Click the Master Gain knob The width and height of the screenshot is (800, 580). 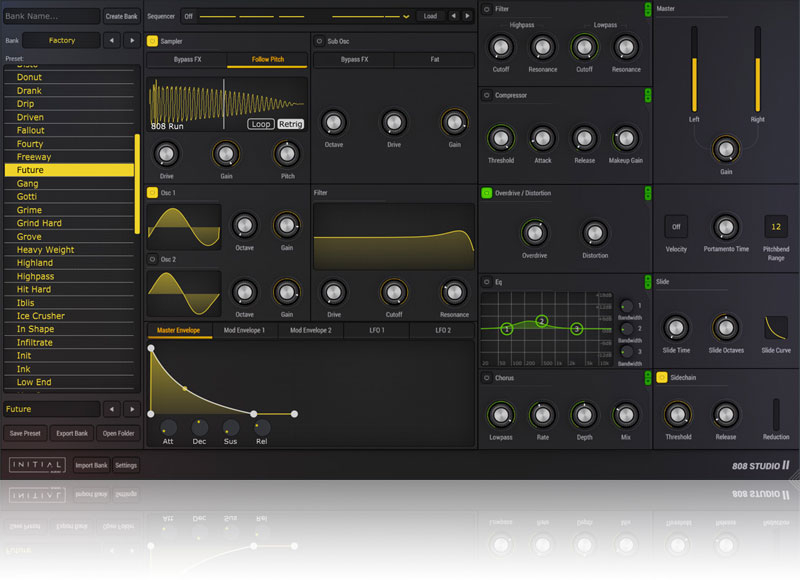[x=725, y=149]
